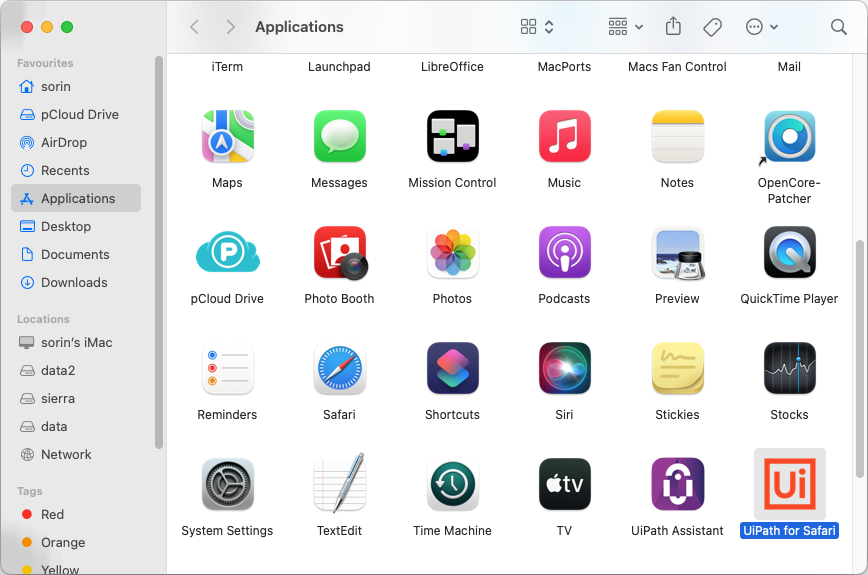Select the QuickTime Player icon

[x=789, y=253]
